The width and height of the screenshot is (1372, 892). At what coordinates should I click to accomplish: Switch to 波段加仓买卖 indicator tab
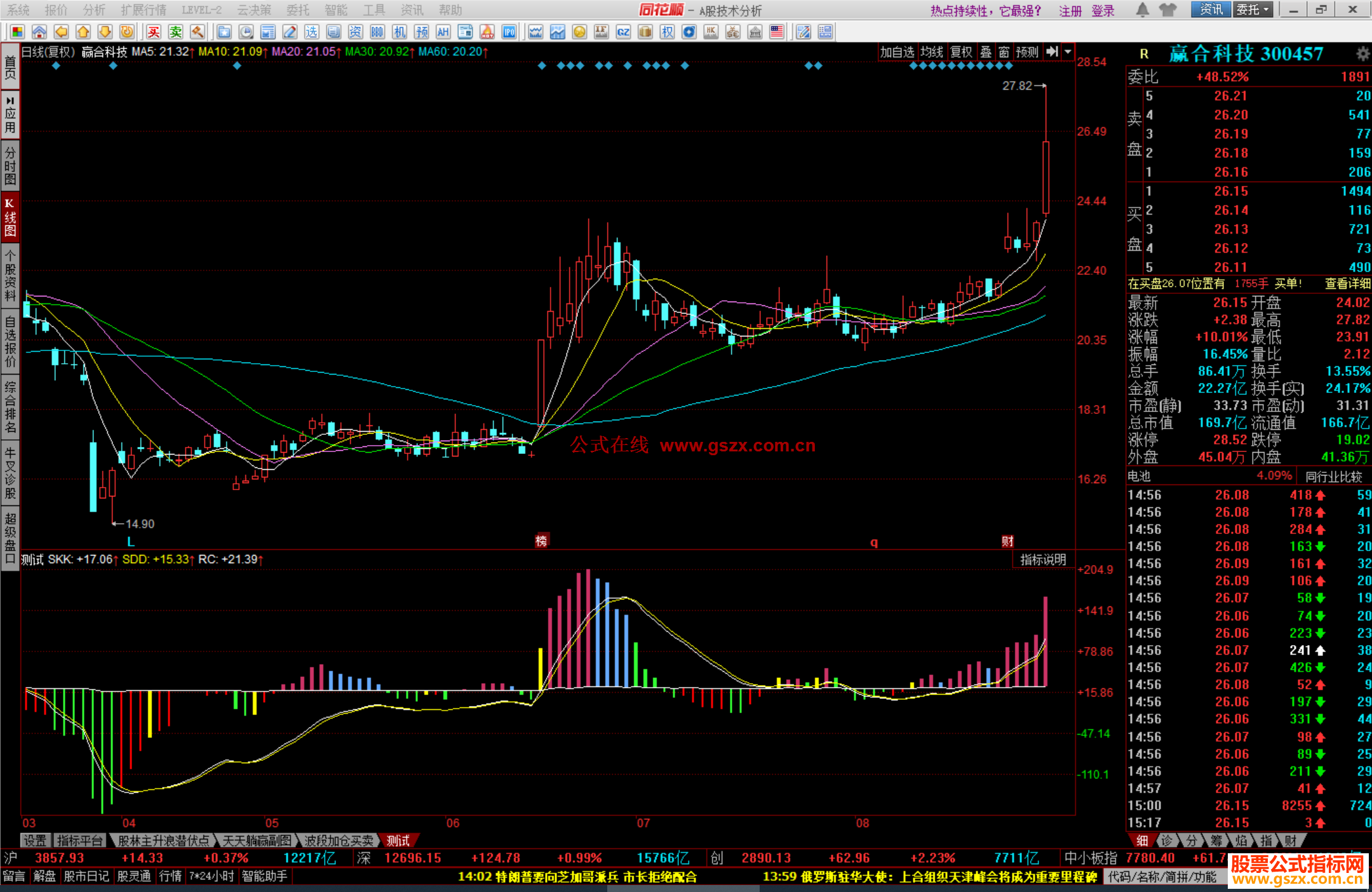click(339, 841)
